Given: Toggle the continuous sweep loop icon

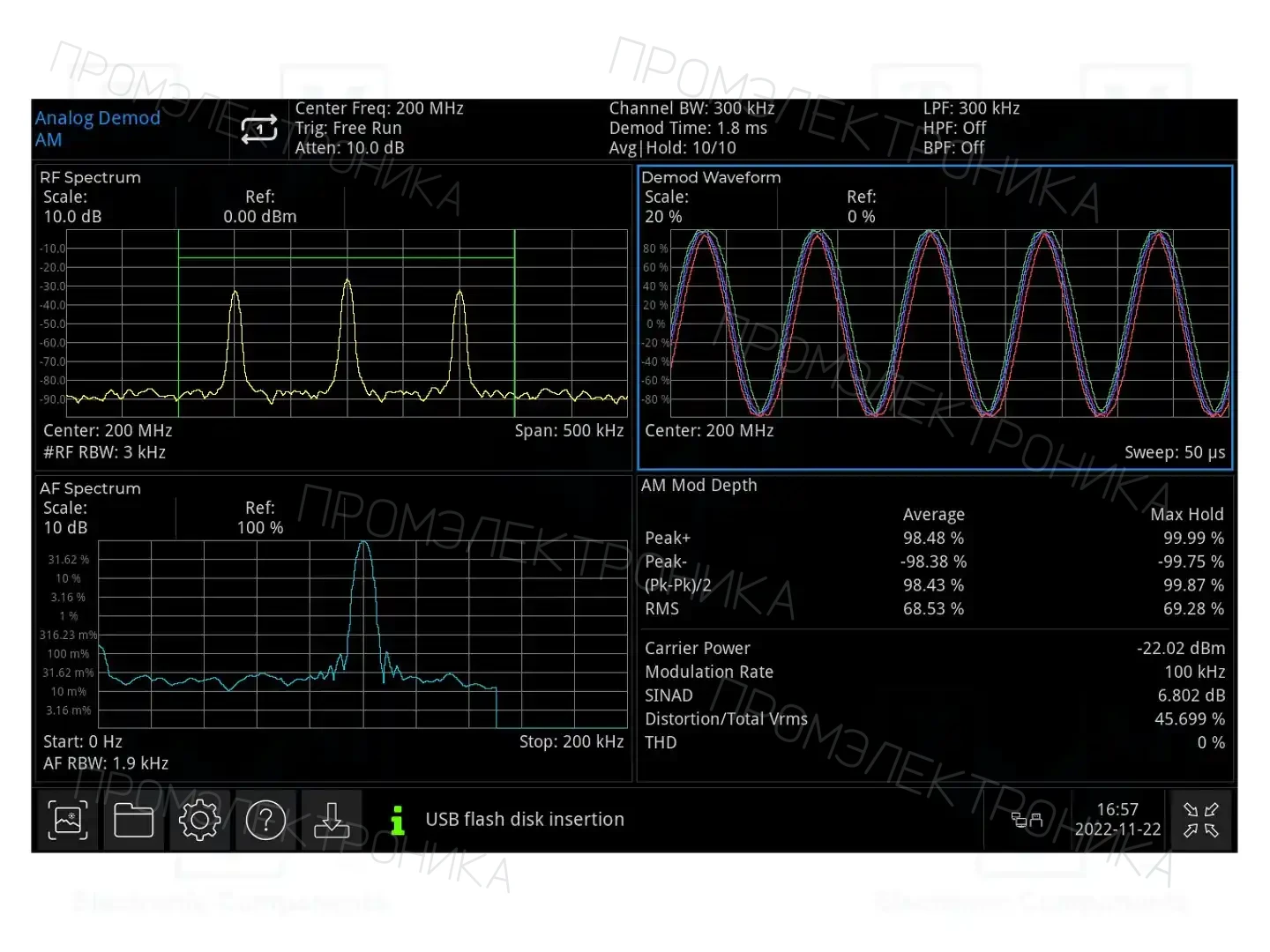Looking at the screenshot, I should 259,130.
